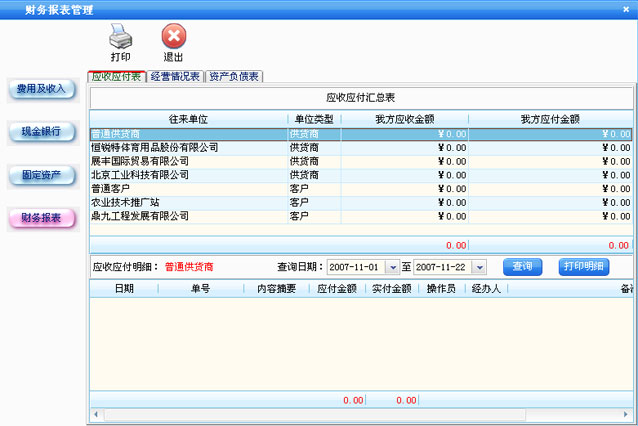Close the 财务报表管理 window
The height and width of the screenshot is (426, 638).
[x=626, y=9]
